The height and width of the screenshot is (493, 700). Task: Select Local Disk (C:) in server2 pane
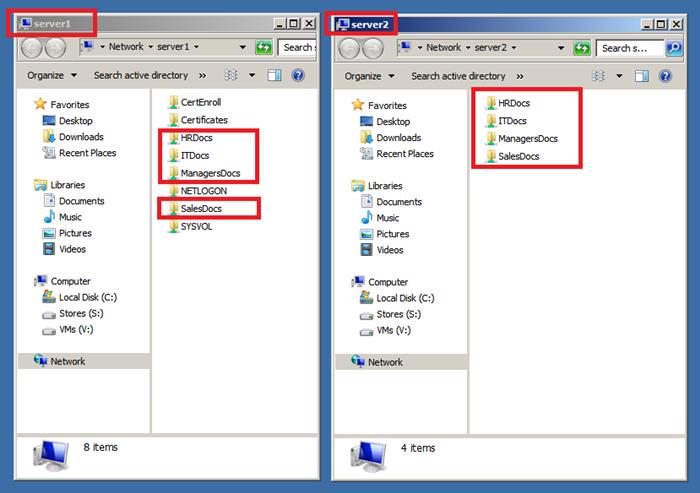[x=397, y=298]
